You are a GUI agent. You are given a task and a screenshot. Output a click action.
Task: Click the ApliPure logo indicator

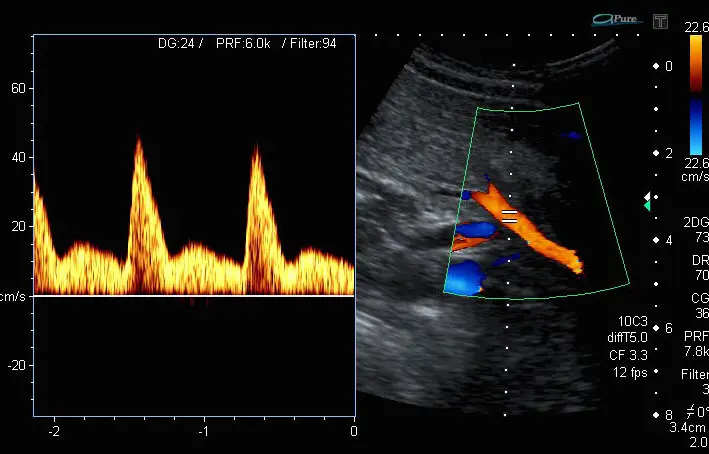coord(617,19)
